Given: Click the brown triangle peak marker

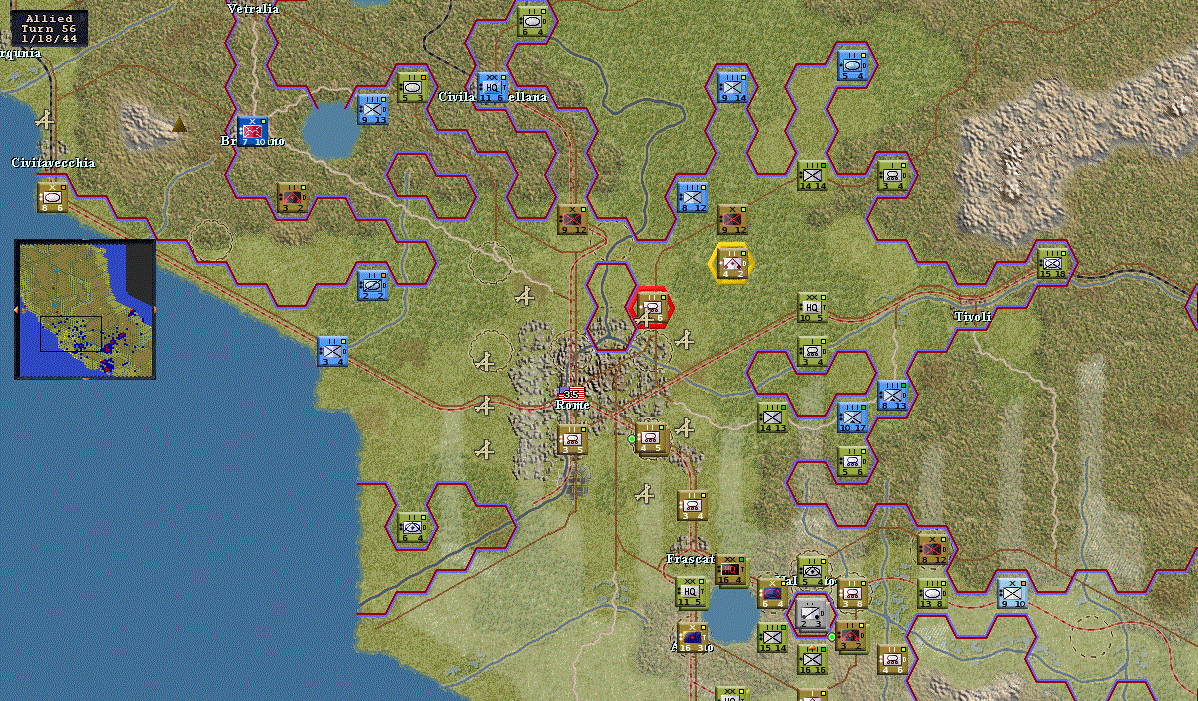Looking at the screenshot, I should (x=180, y=124).
